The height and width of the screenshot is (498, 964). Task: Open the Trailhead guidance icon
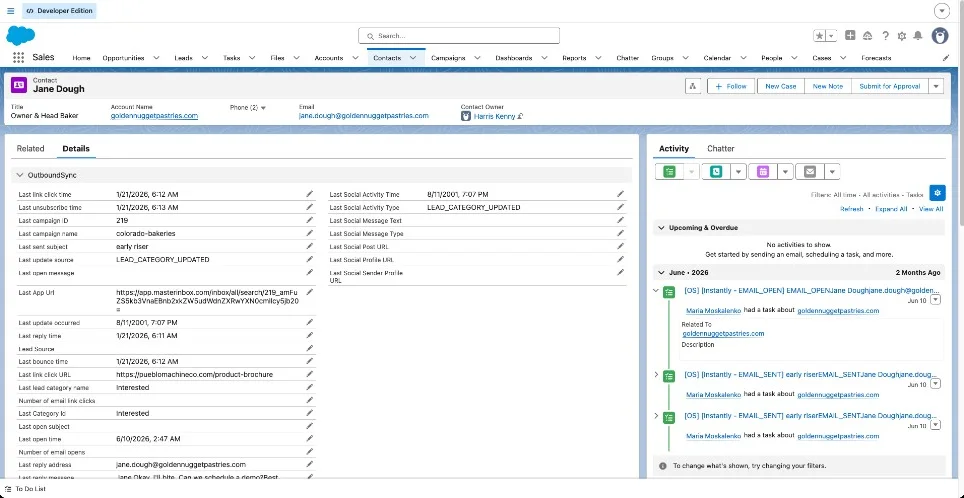[867, 36]
